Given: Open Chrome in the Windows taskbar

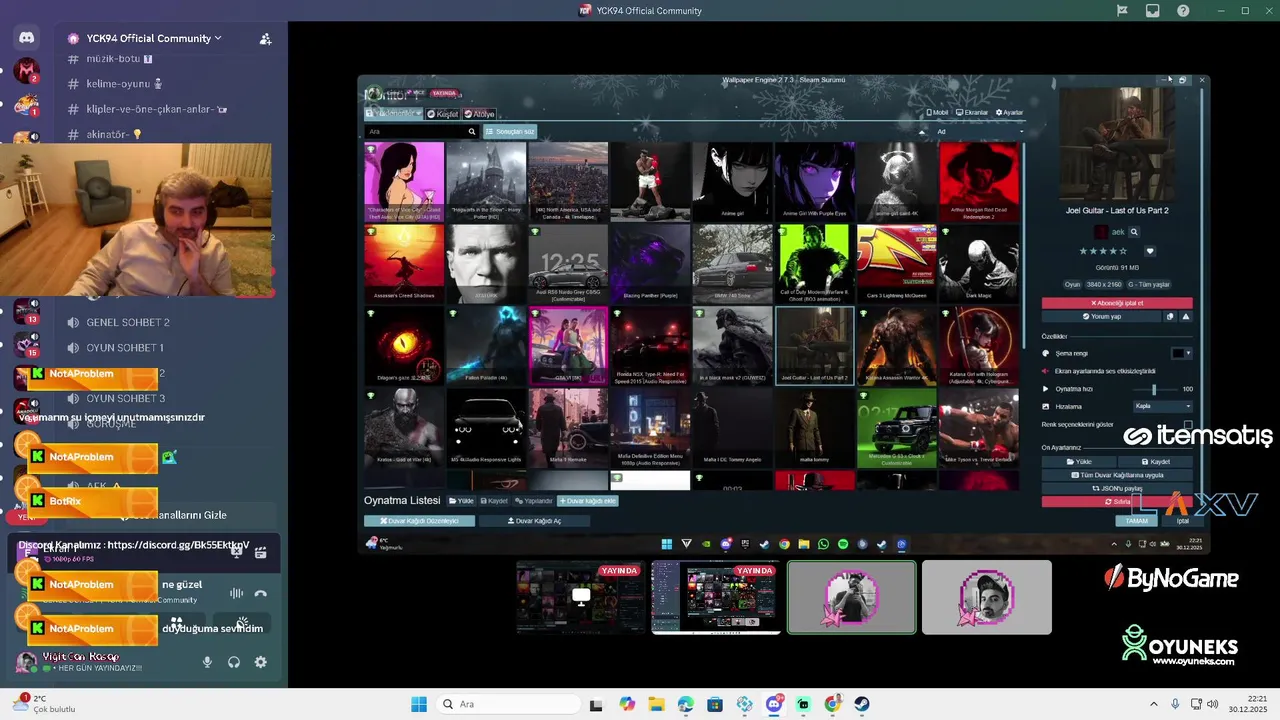Looking at the screenshot, I should point(833,704).
